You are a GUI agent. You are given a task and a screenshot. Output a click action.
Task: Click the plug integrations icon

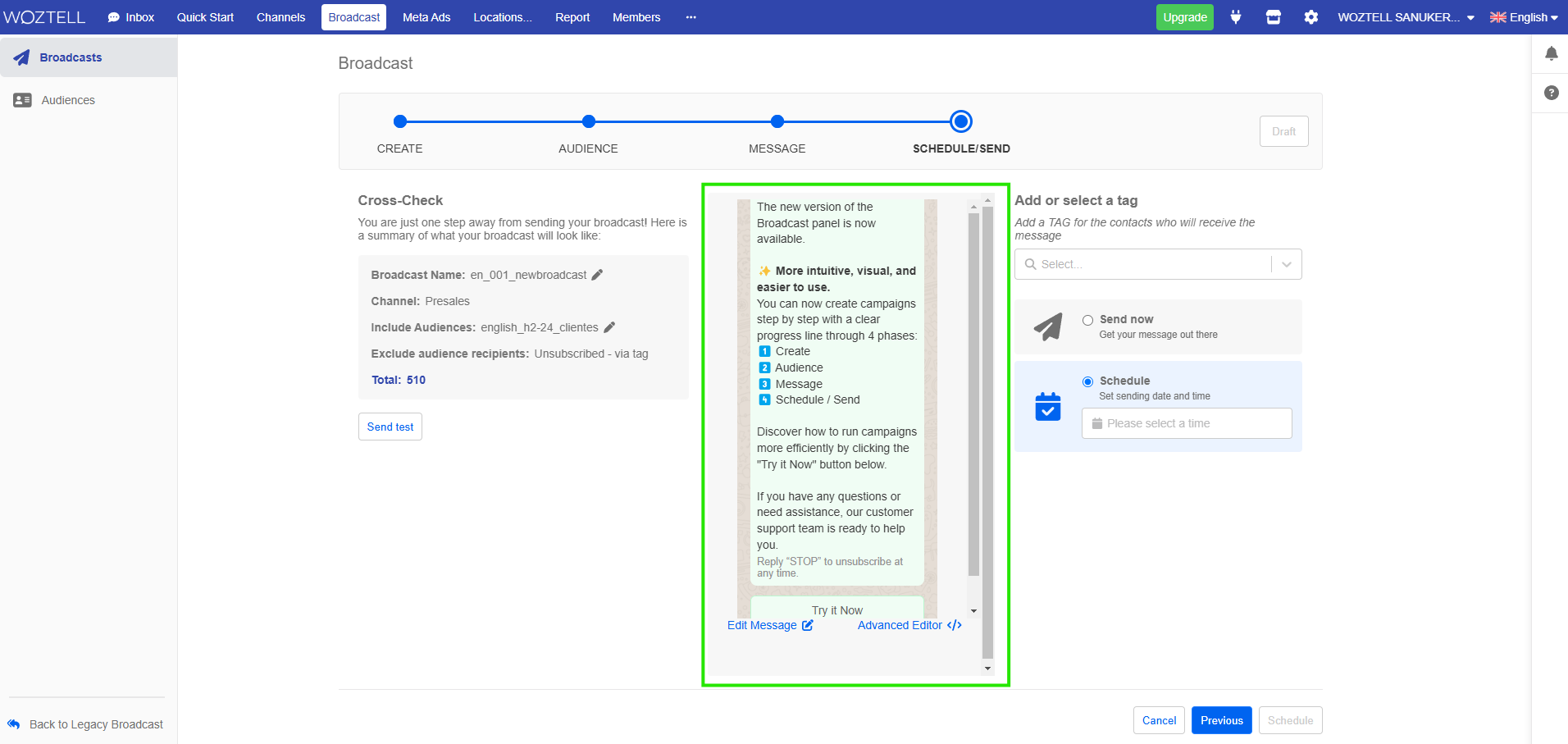point(1235,17)
